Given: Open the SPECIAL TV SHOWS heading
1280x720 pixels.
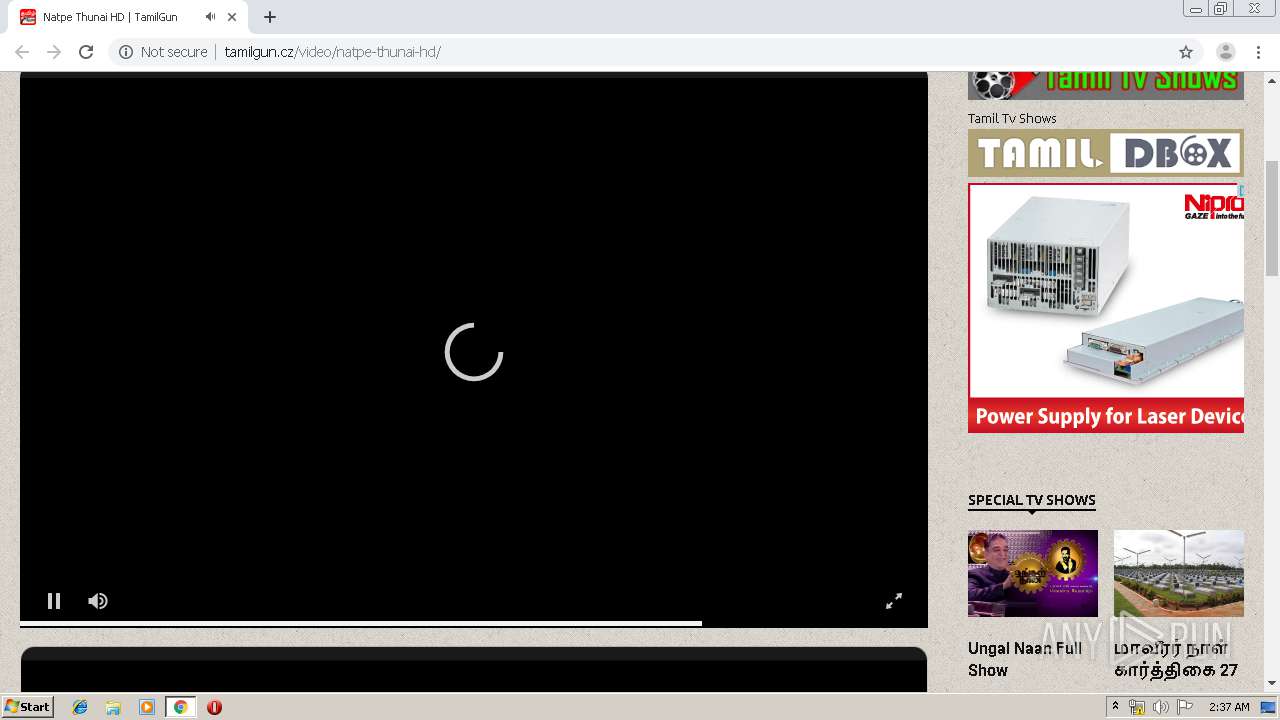Looking at the screenshot, I should (x=1032, y=500).
